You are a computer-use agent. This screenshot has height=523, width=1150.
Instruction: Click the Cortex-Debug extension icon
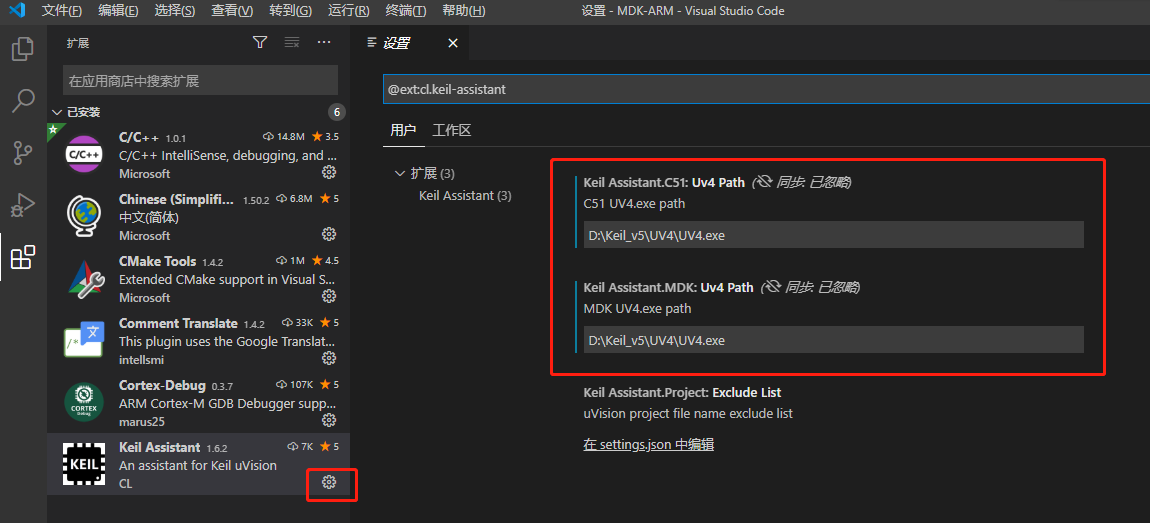(x=84, y=402)
